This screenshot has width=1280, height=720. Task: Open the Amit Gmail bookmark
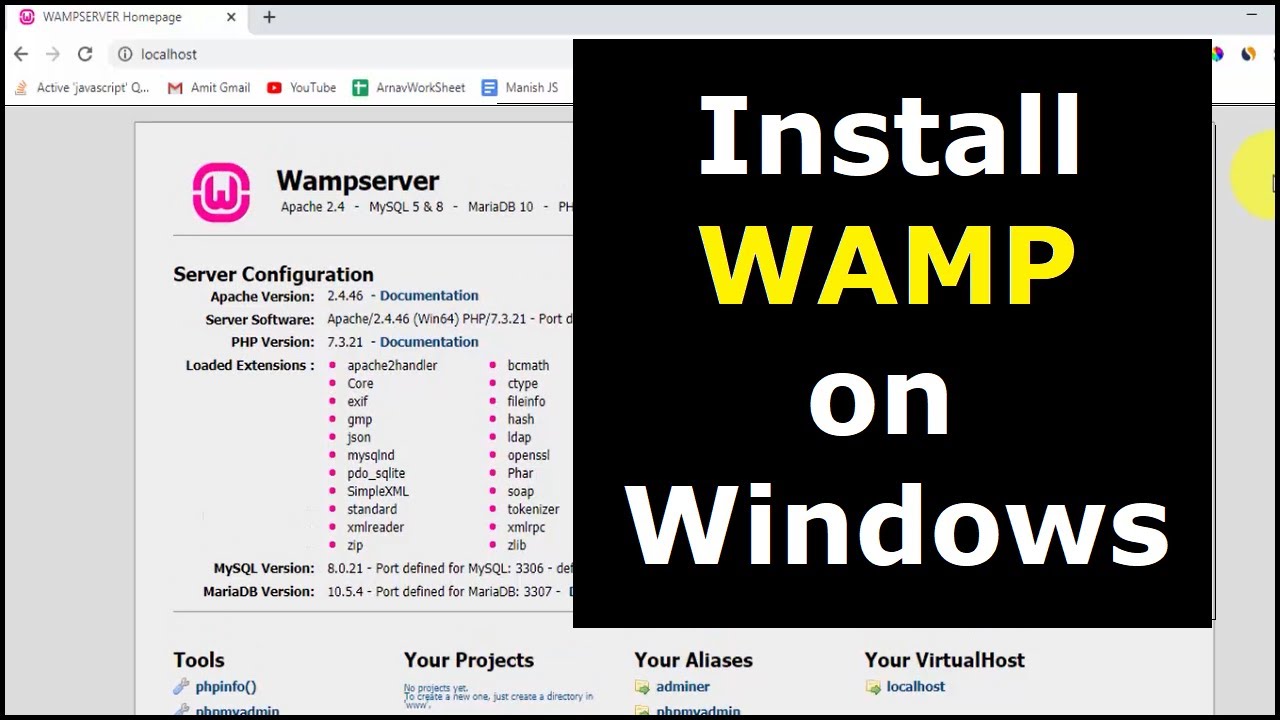coord(209,88)
